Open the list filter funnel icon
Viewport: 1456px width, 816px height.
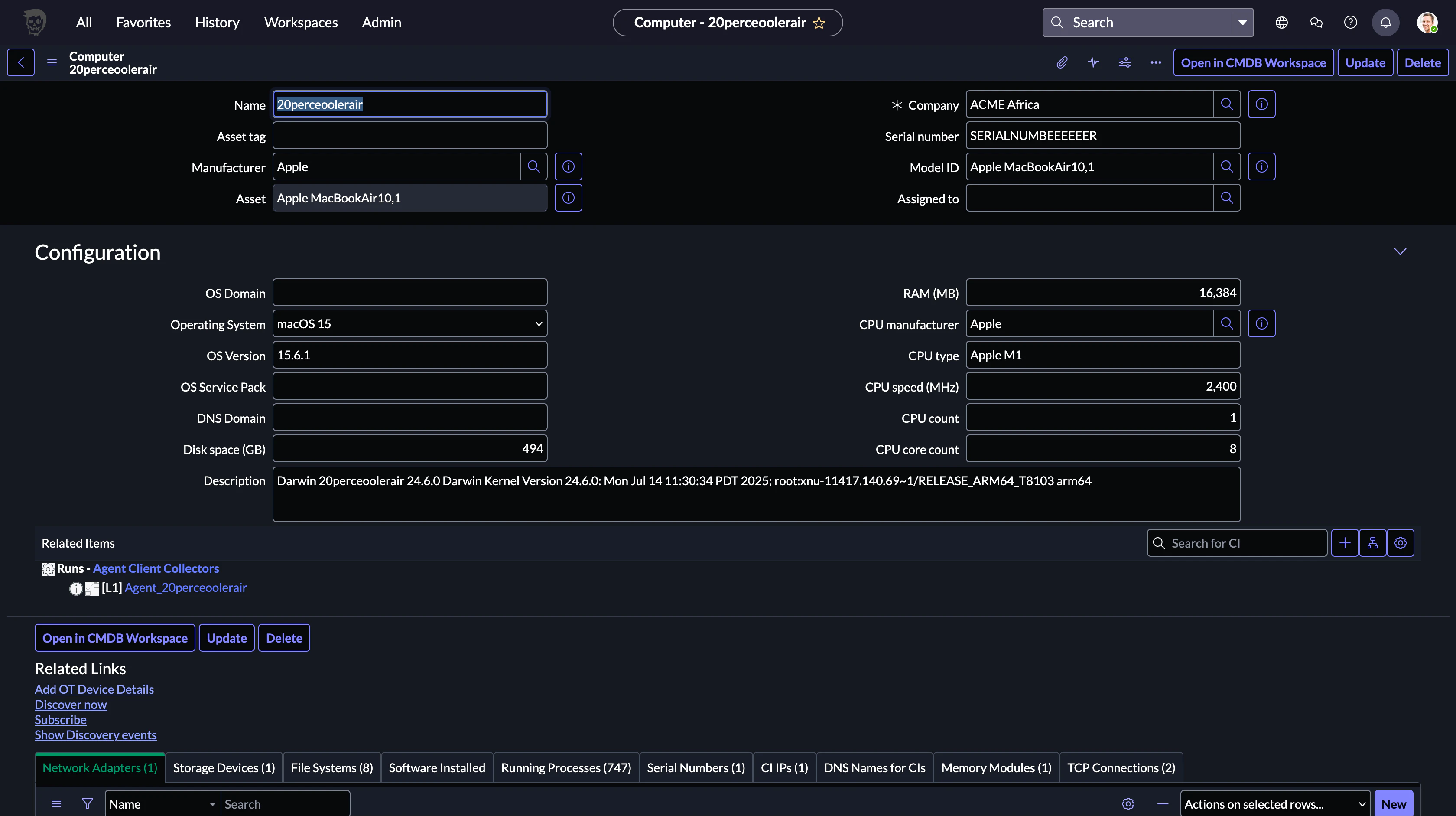tap(87, 803)
